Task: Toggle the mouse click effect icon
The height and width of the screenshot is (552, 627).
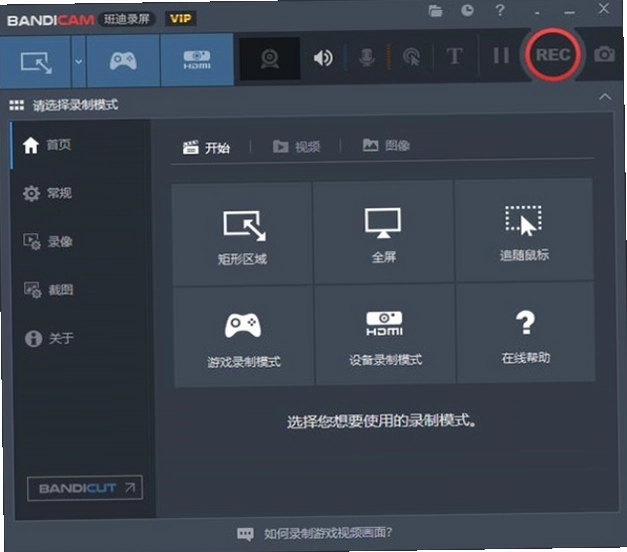Action: [411, 56]
